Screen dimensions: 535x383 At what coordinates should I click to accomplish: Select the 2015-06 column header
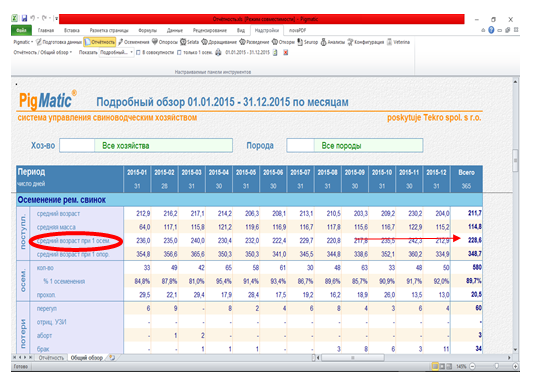[x=273, y=173]
